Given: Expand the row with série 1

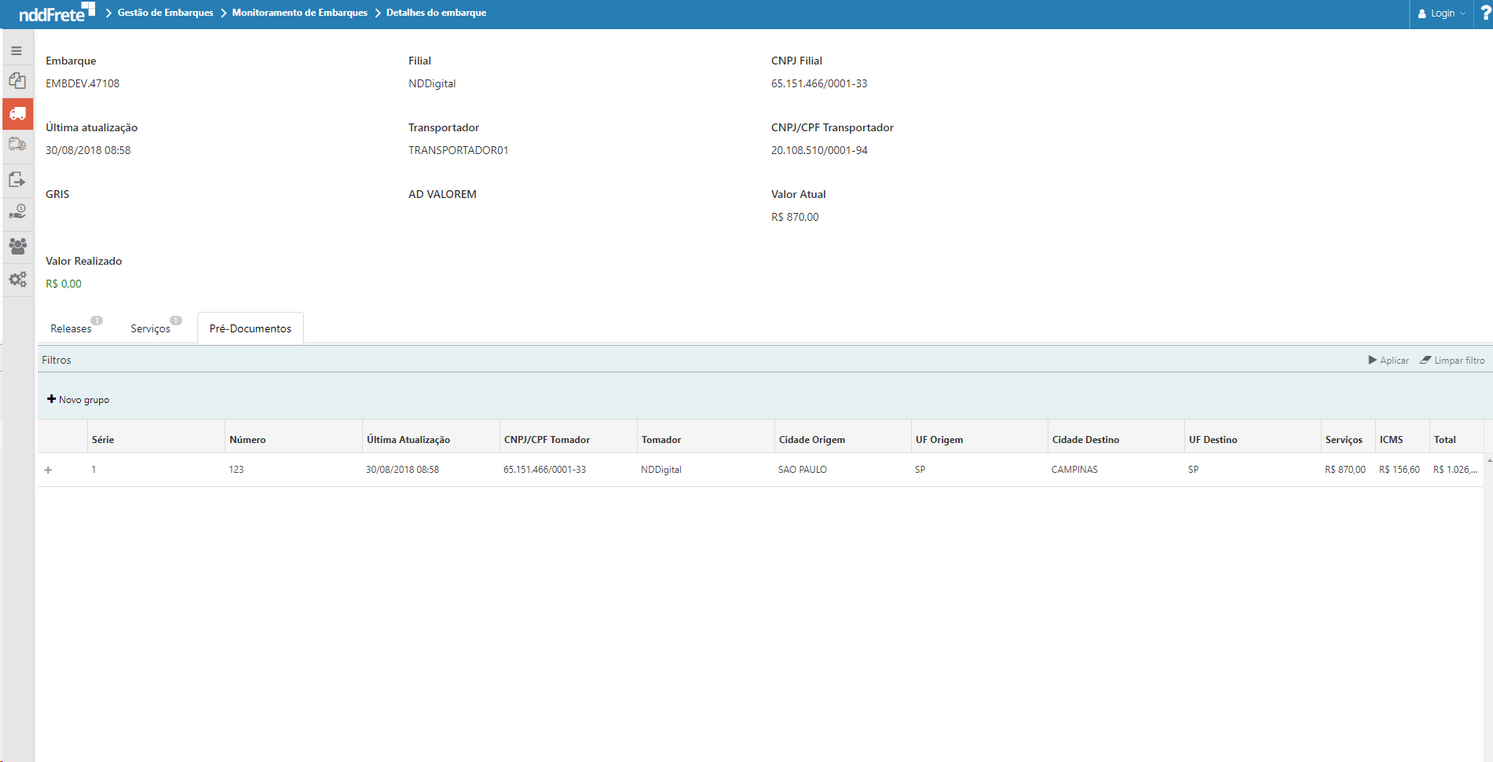Looking at the screenshot, I should [x=48, y=470].
